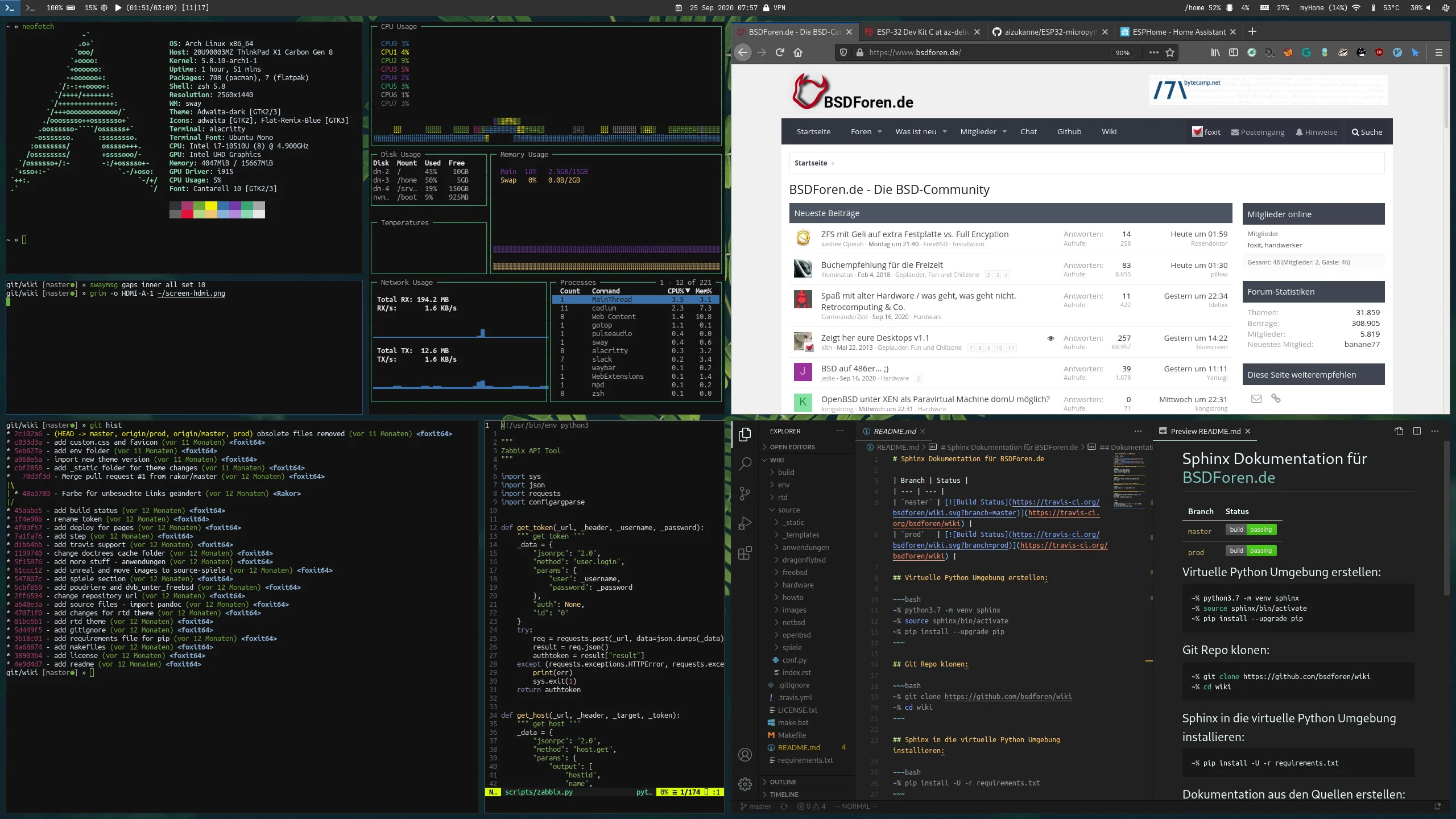This screenshot has width=1456, height=819.
Task: Bookmark the page with the star icon
Action: (1170, 52)
